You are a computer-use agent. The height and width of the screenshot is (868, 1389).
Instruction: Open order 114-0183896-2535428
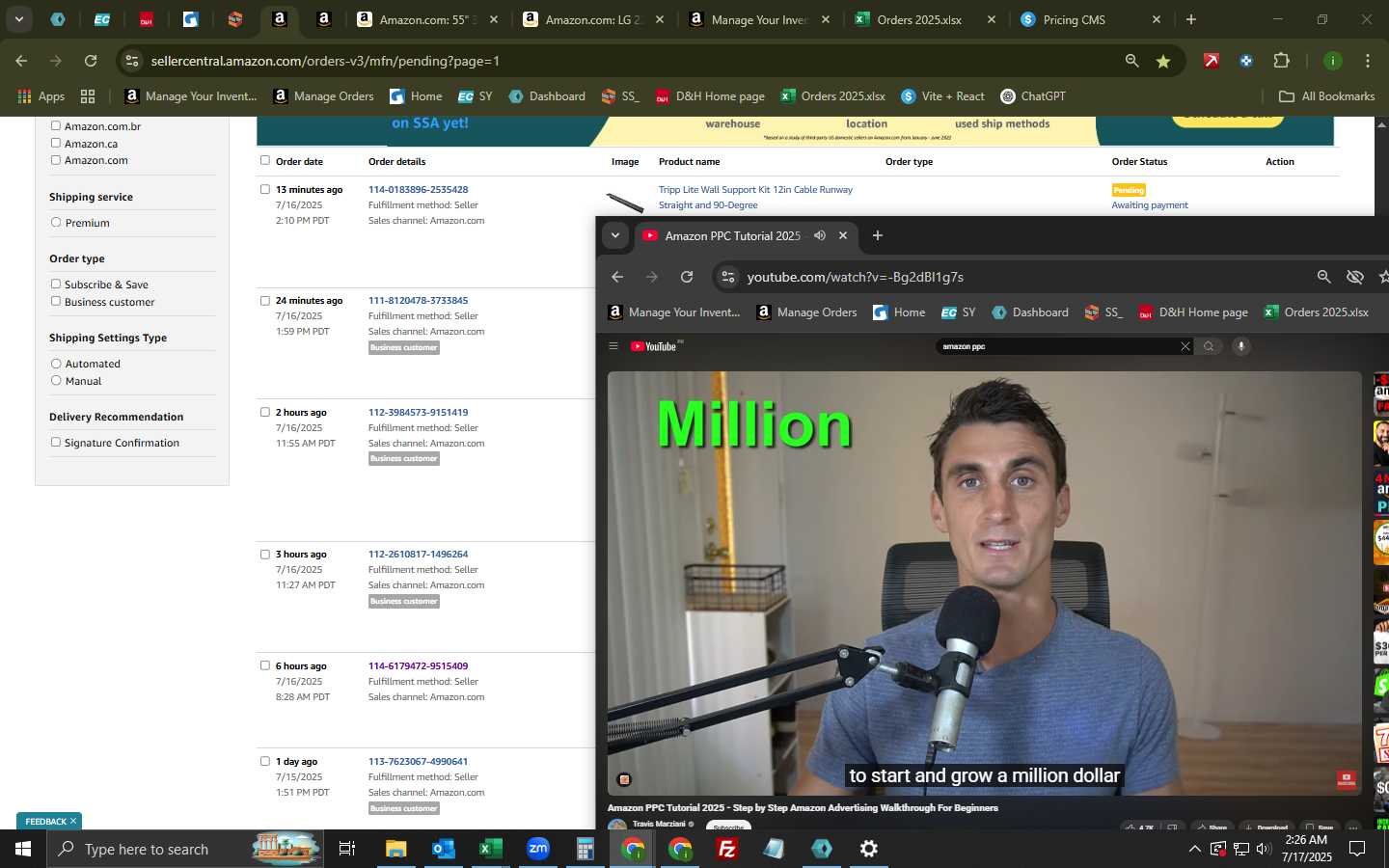(x=418, y=189)
